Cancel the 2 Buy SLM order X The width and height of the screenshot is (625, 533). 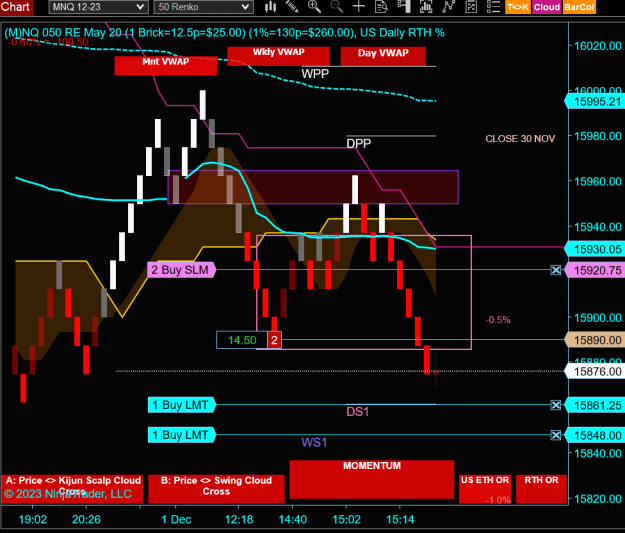pyautogui.click(x=556, y=270)
